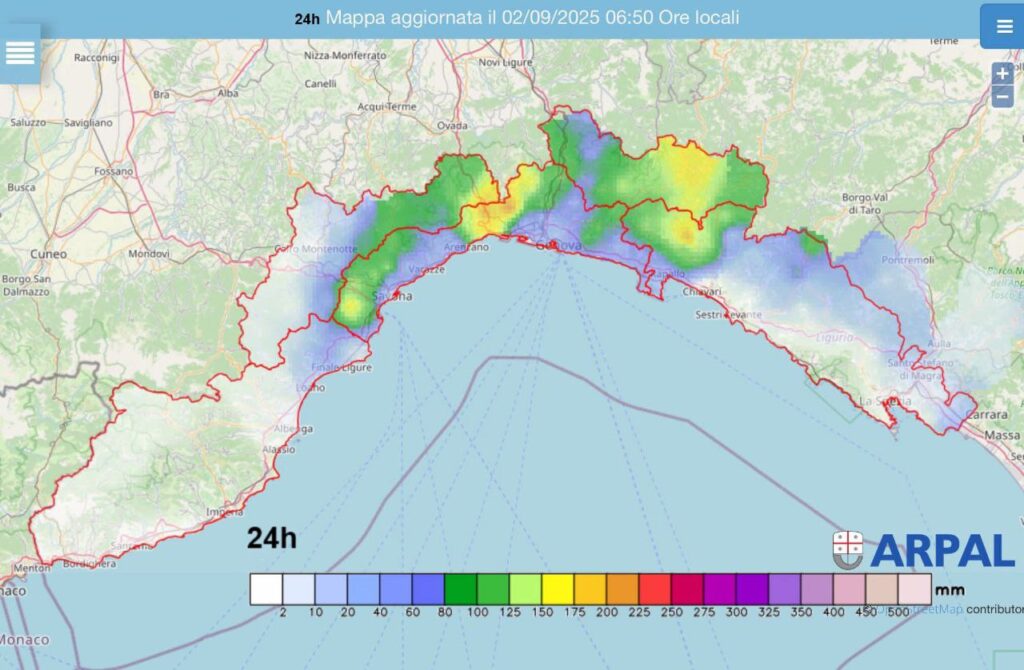Open the top-right blue menu panel

click(1005, 27)
